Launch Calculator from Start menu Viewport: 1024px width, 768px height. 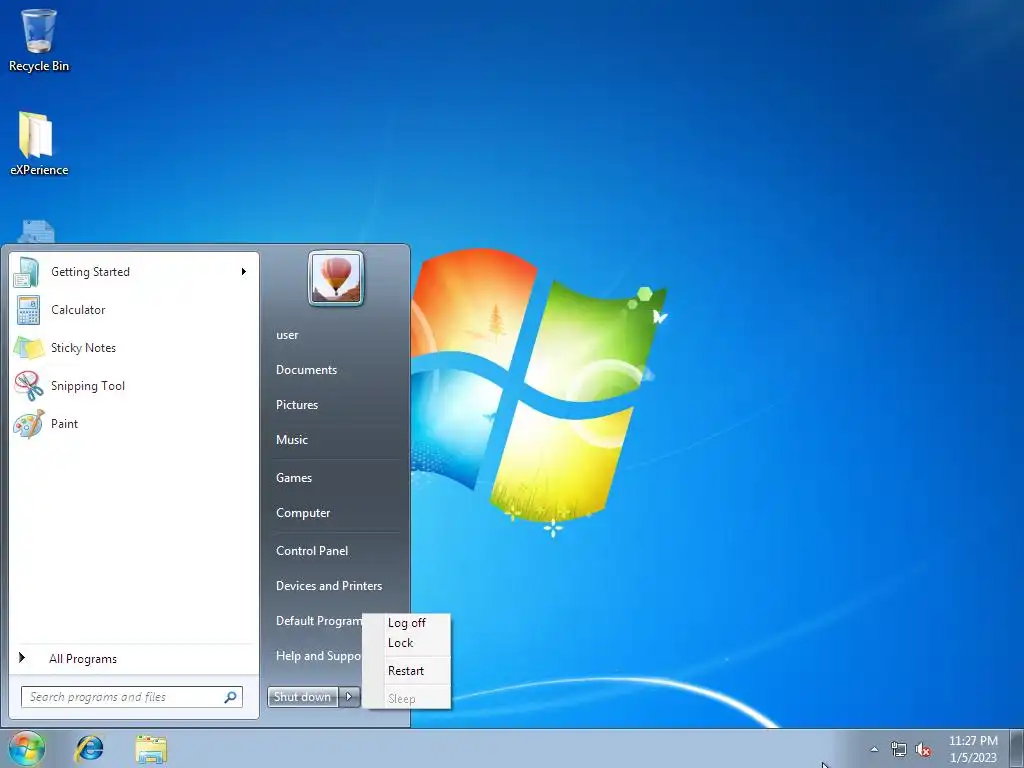click(x=134, y=310)
